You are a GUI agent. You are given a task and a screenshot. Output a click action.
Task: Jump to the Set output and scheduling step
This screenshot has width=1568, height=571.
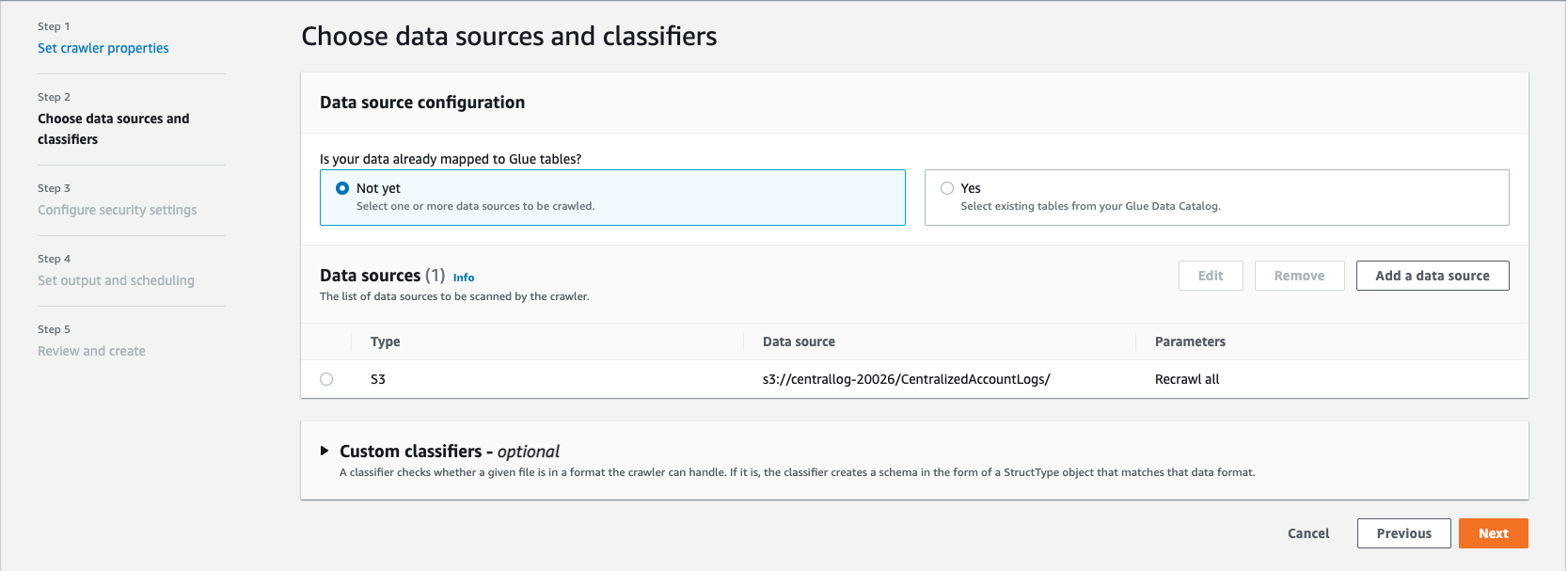click(116, 280)
